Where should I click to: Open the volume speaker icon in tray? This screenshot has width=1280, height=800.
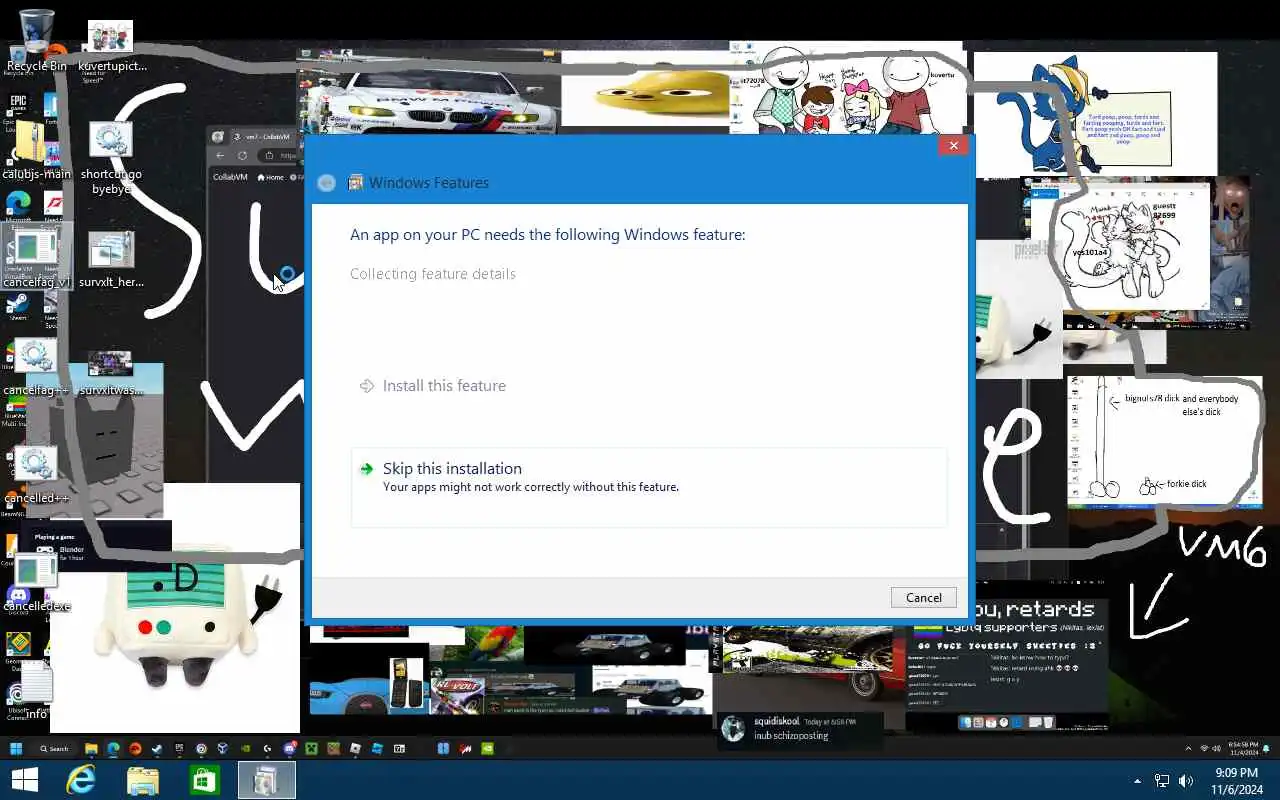1186,781
